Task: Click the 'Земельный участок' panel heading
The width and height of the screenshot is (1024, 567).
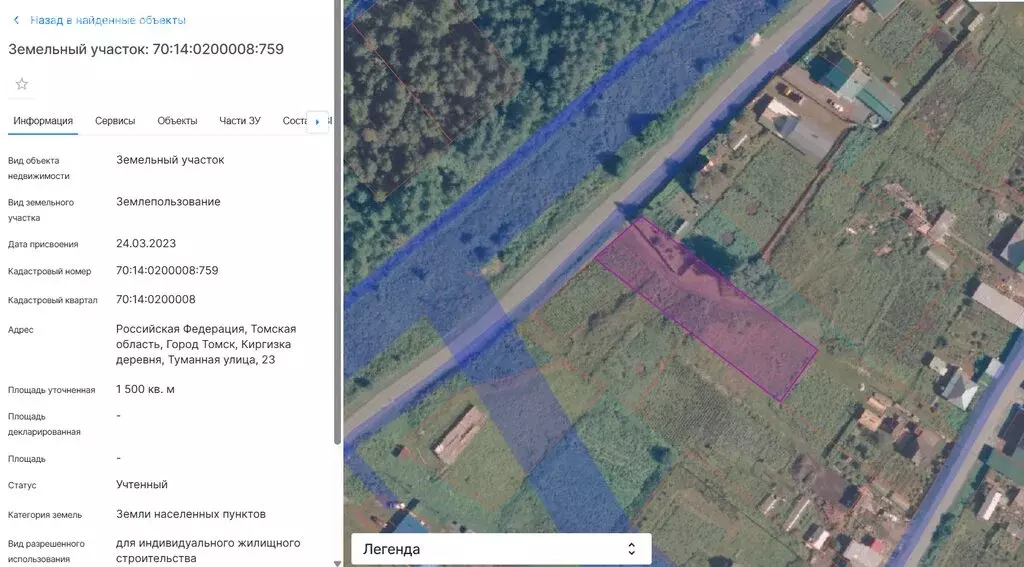Action: click(x=146, y=48)
